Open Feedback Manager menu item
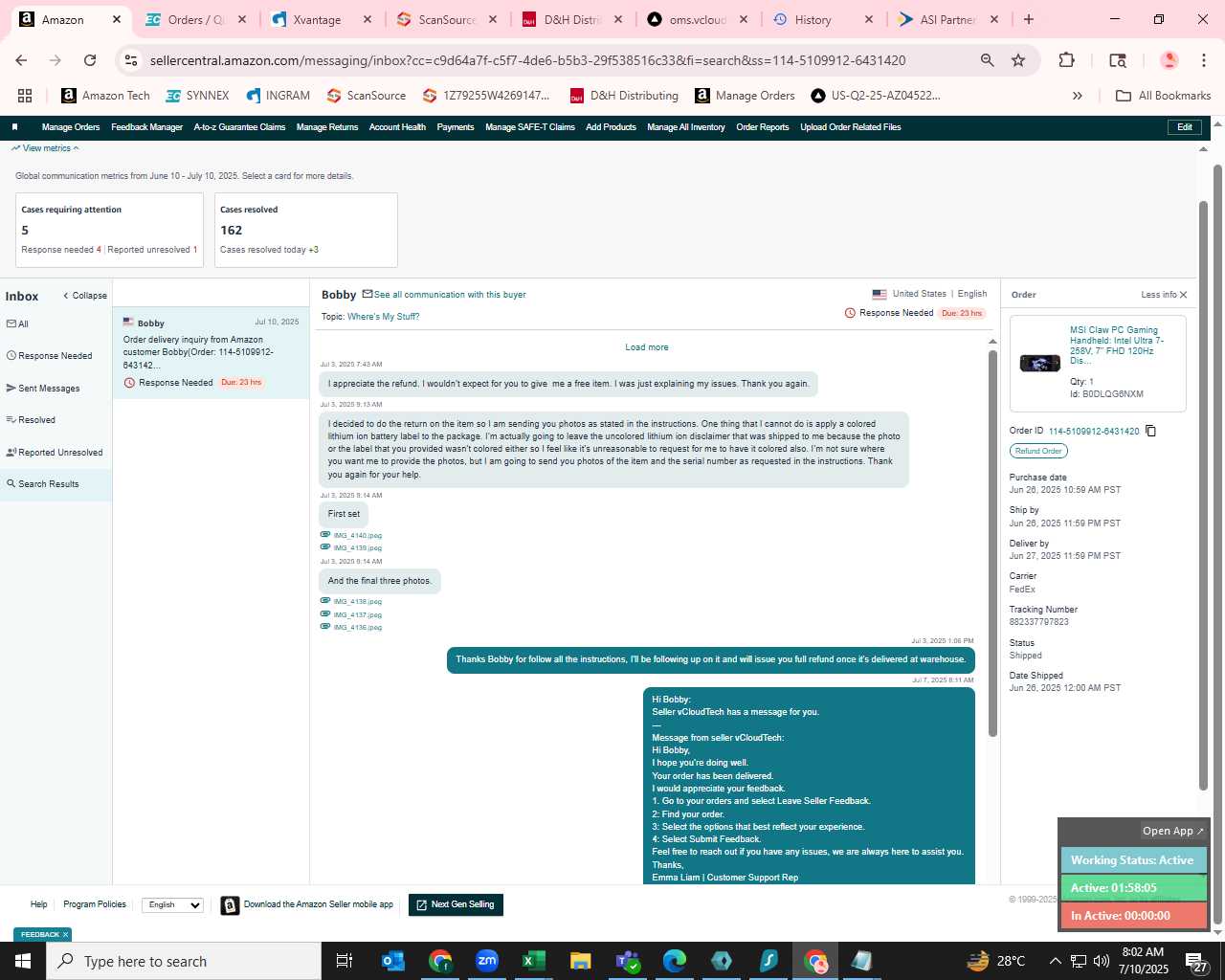Image resolution: width=1225 pixels, height=980 pixels. (x=146, y=127)
